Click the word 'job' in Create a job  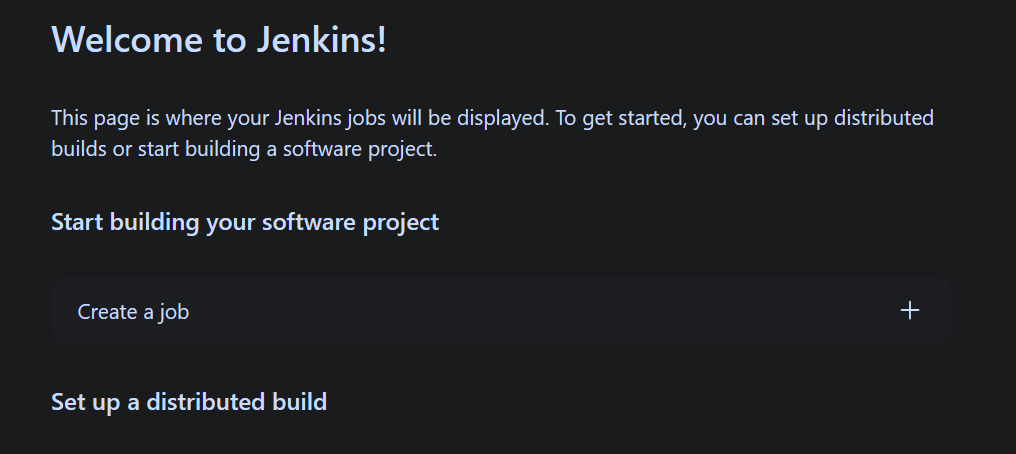coord(174,312)
